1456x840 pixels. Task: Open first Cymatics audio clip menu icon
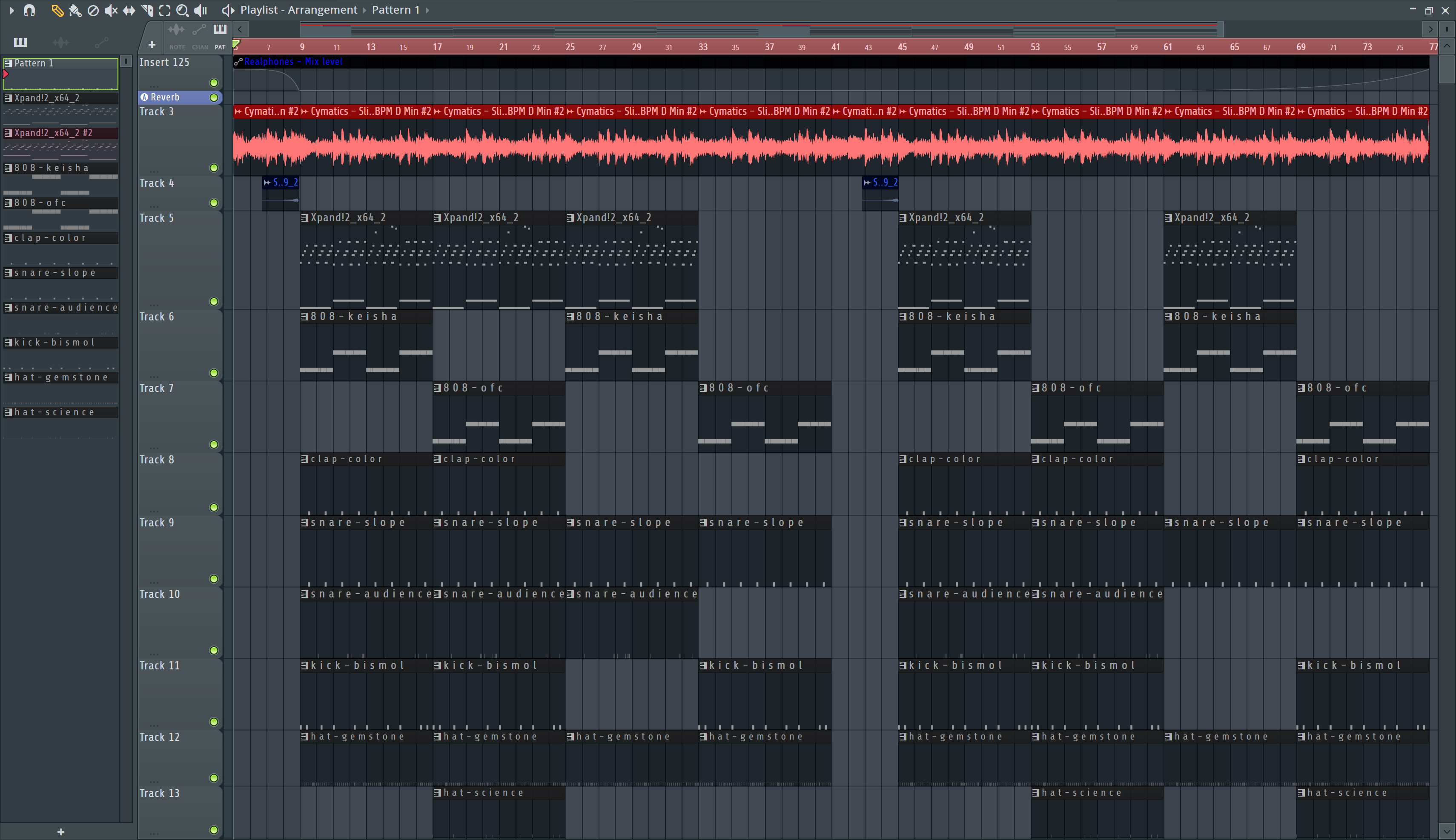238,111
